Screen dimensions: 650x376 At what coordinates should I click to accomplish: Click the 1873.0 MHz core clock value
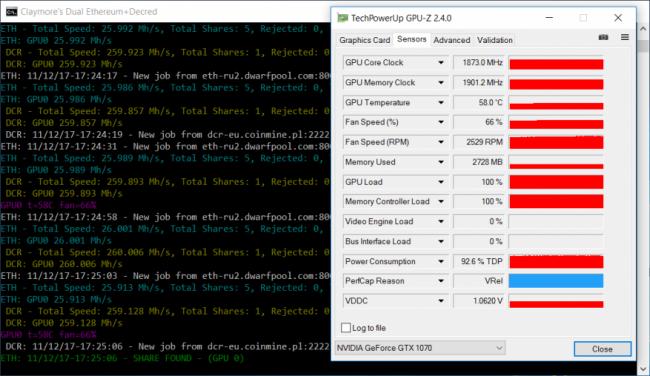coord(478,63)
